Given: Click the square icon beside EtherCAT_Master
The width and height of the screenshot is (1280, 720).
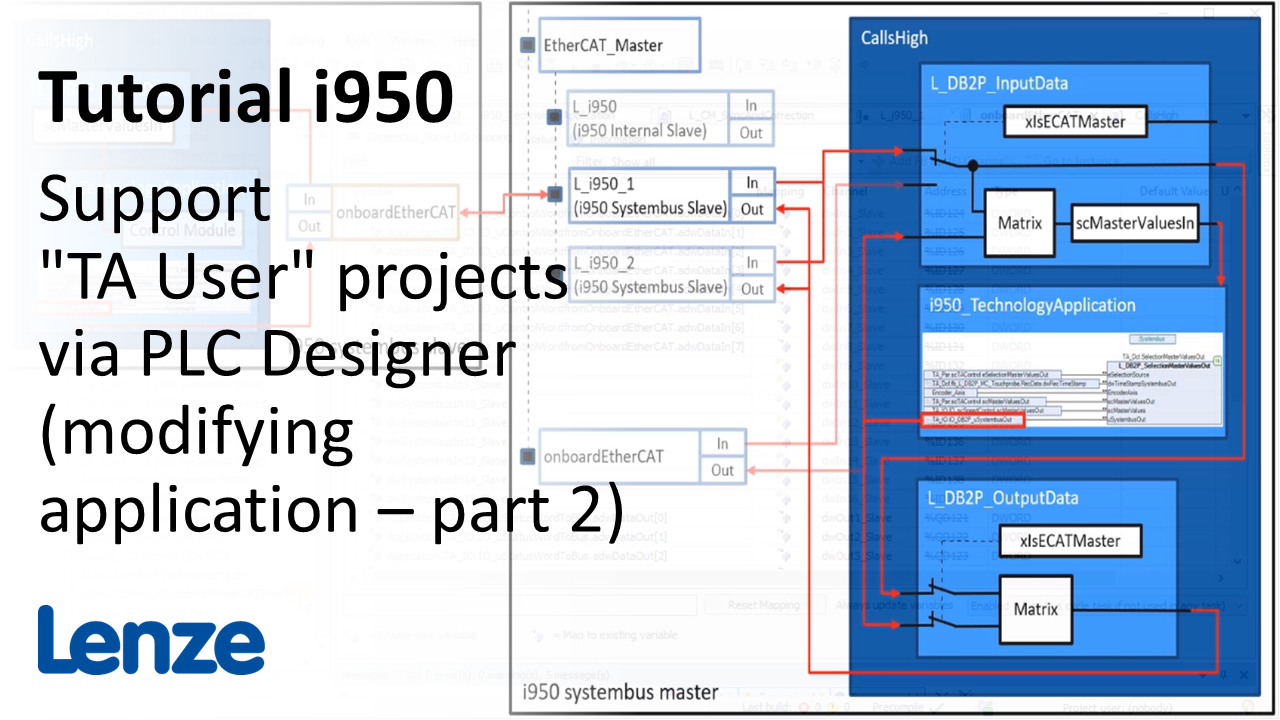Looking at the screenshot, I should pos(528,45).
